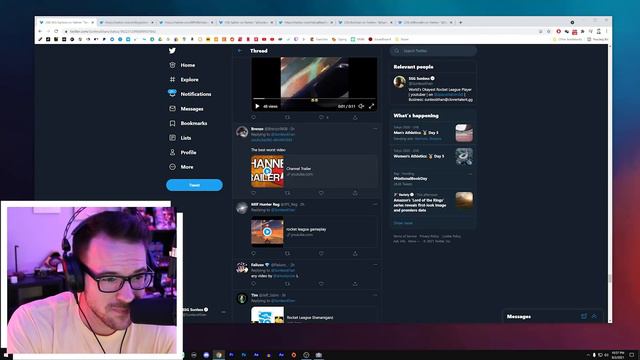
Task: Open more options on the 'any video by' tweet
Action: [x=375, y=265]
